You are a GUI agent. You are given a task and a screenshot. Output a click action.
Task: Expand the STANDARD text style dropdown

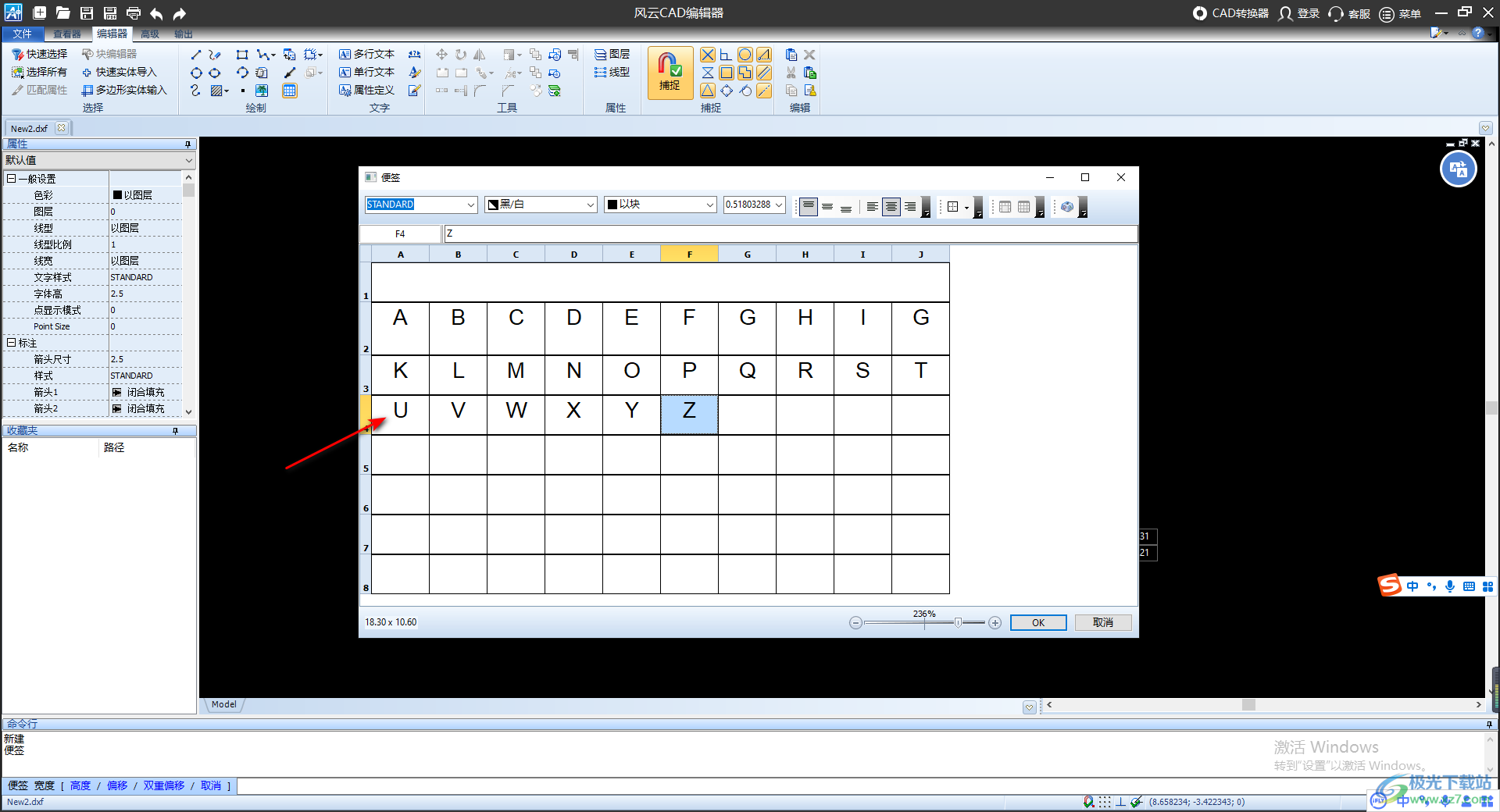(471, 205)
